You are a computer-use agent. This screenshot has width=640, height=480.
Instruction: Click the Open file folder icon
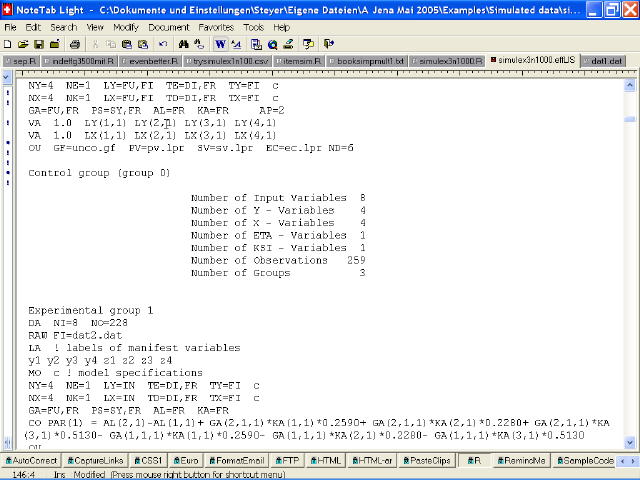[x=24, y=44]
